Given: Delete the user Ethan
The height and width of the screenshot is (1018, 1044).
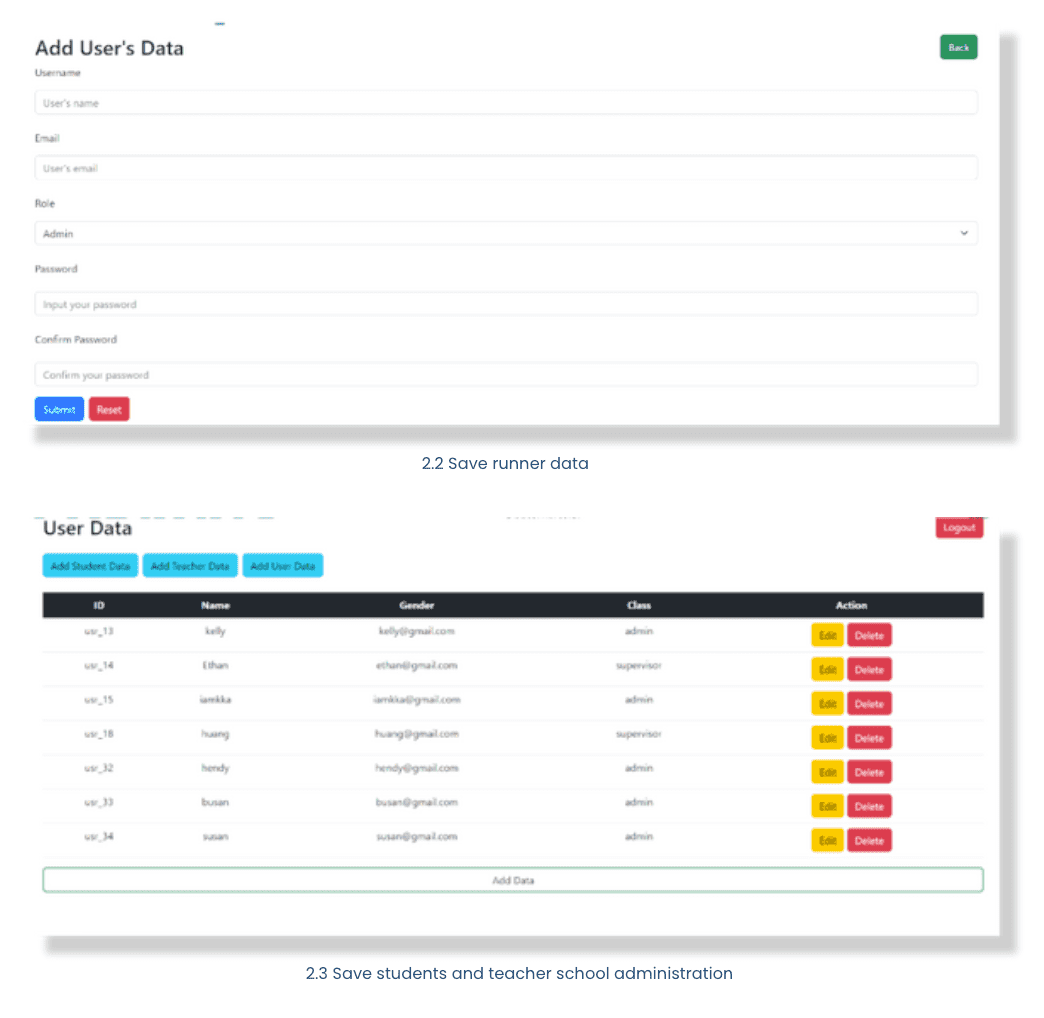Looking at the screenshot, I should click(x=868, y=668).
